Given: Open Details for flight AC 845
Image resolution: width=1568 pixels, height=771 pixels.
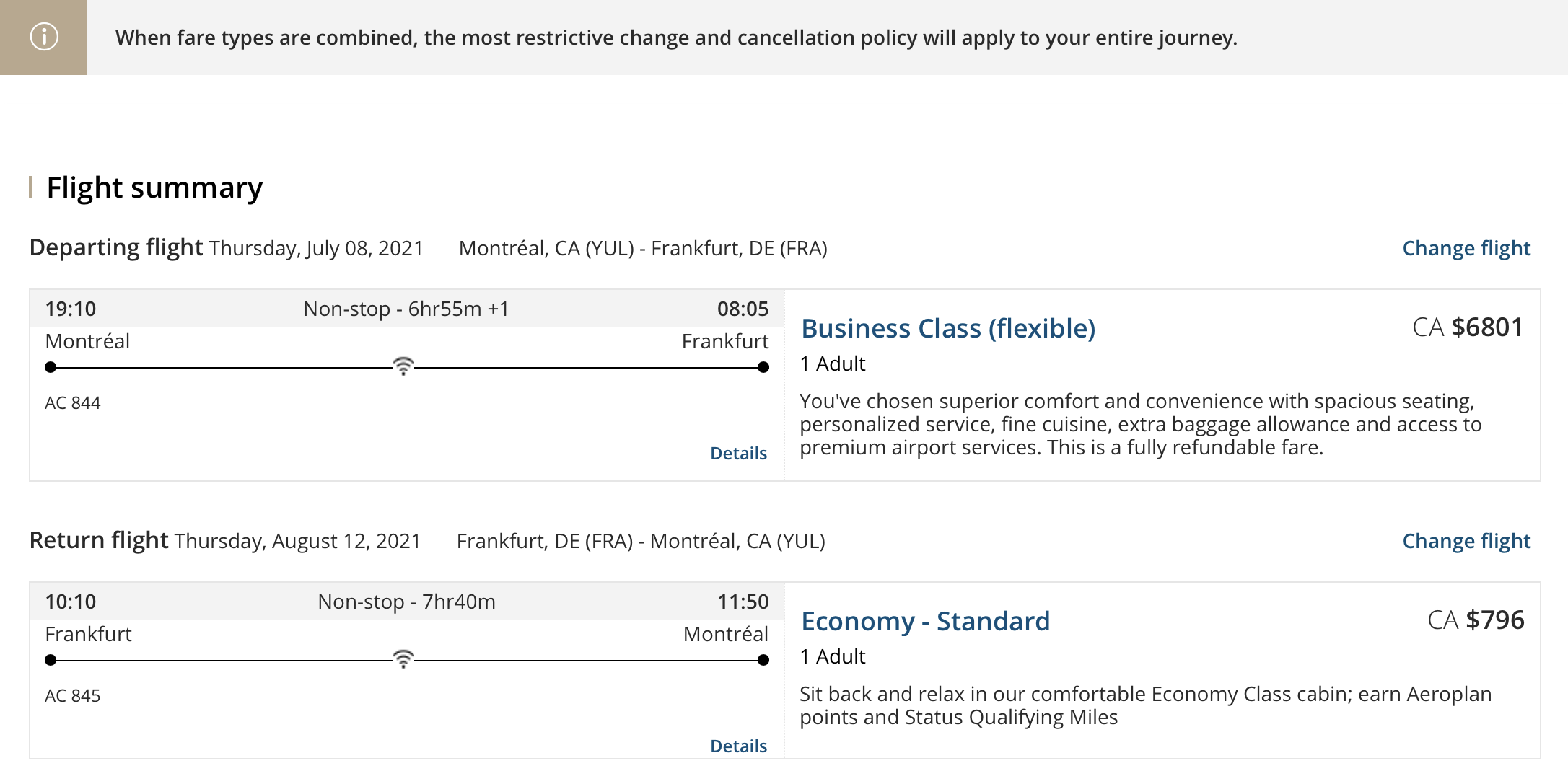Looking at the screenshot, I should click(x=738, y=746).
